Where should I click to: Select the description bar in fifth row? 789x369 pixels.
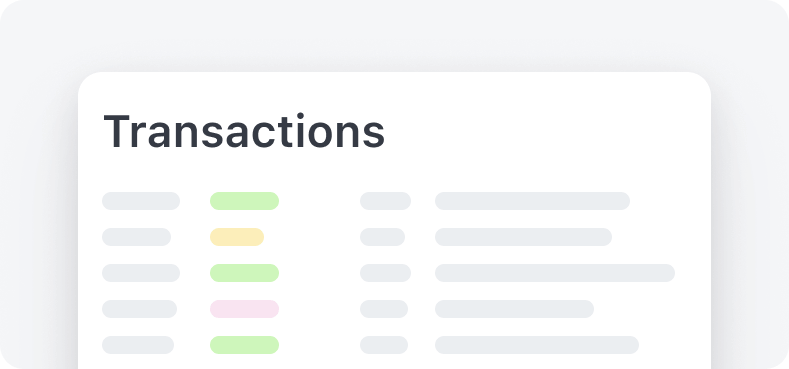pos(537,345)
